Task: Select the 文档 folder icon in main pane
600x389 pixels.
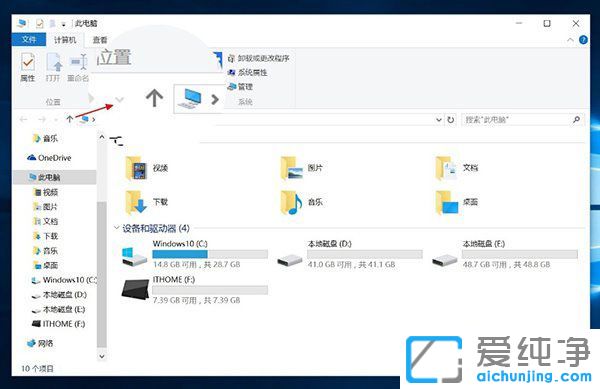Action: pos(446,168)
